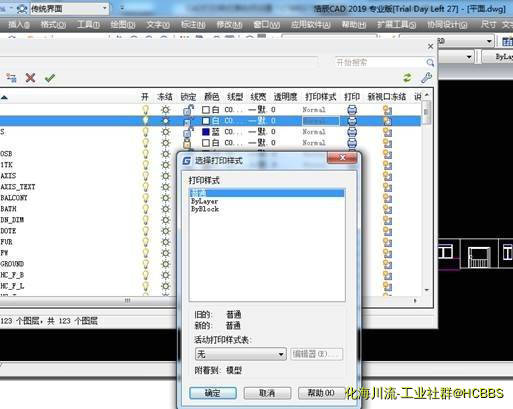Click the lock icon of layer S
Image resolution: width=513 pixels, height=409 pixels.
coord(188,132)
